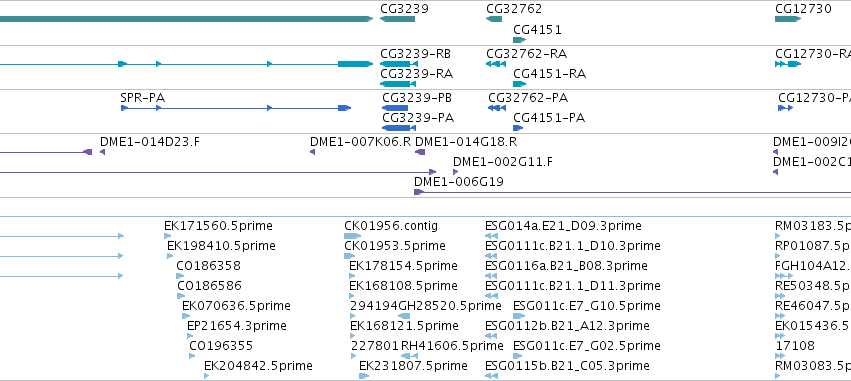Click the ESG011c.E7_G02.5prime EST glyph
The width and height of the screenshot is (851, 381).
[518, 356]
